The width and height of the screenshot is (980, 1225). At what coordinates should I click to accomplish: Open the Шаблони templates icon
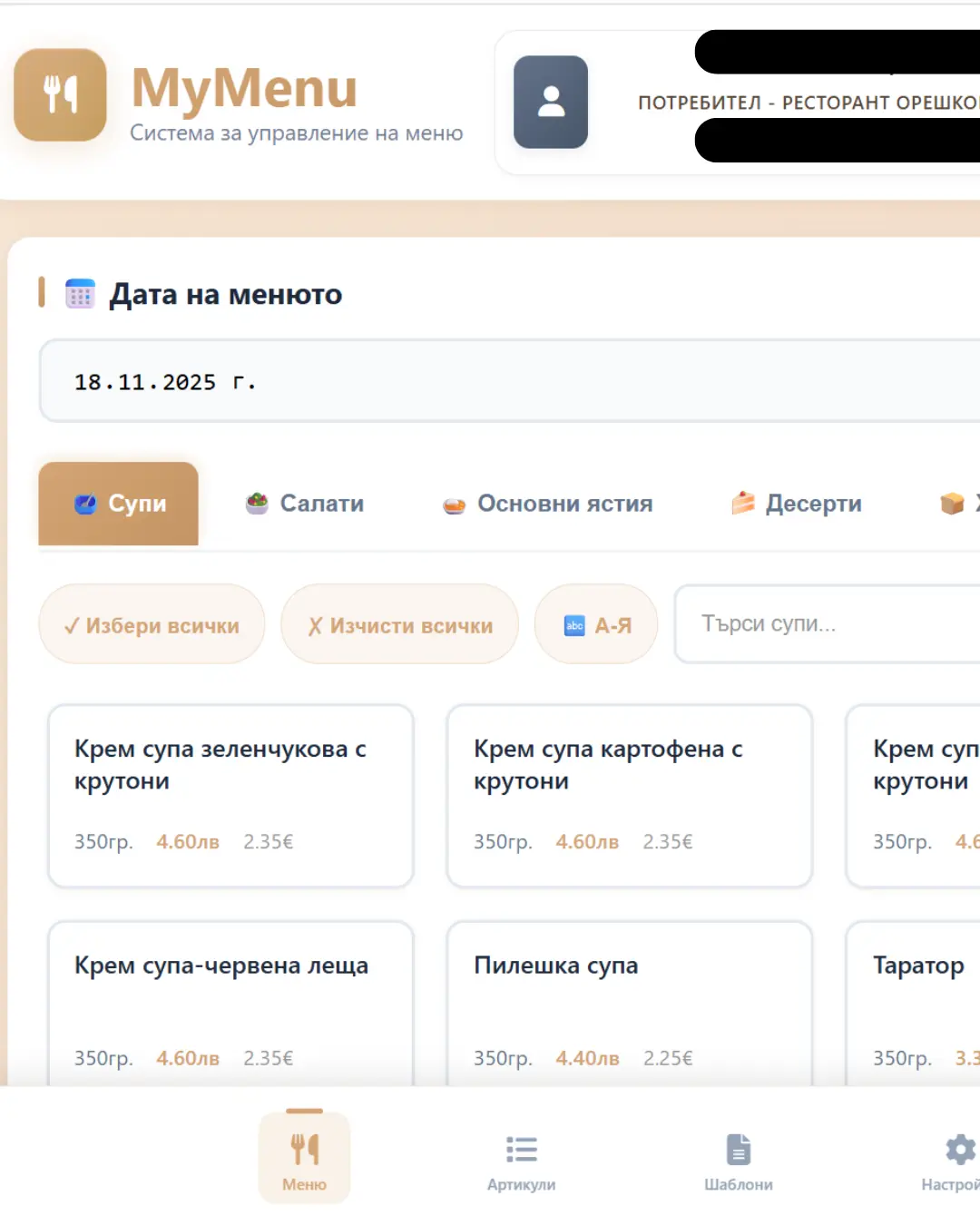click(739, 1150)
